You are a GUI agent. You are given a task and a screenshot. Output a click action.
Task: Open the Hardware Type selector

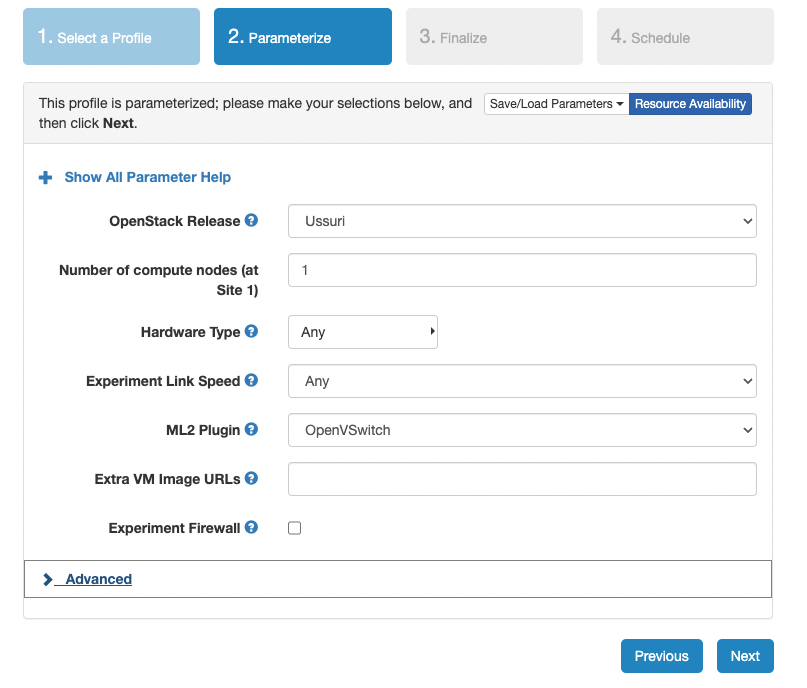363,332
